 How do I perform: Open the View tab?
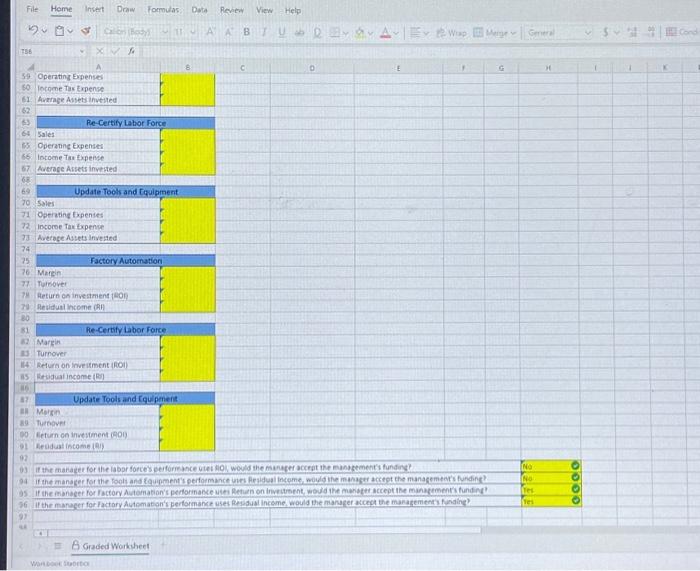click(264, 10)
